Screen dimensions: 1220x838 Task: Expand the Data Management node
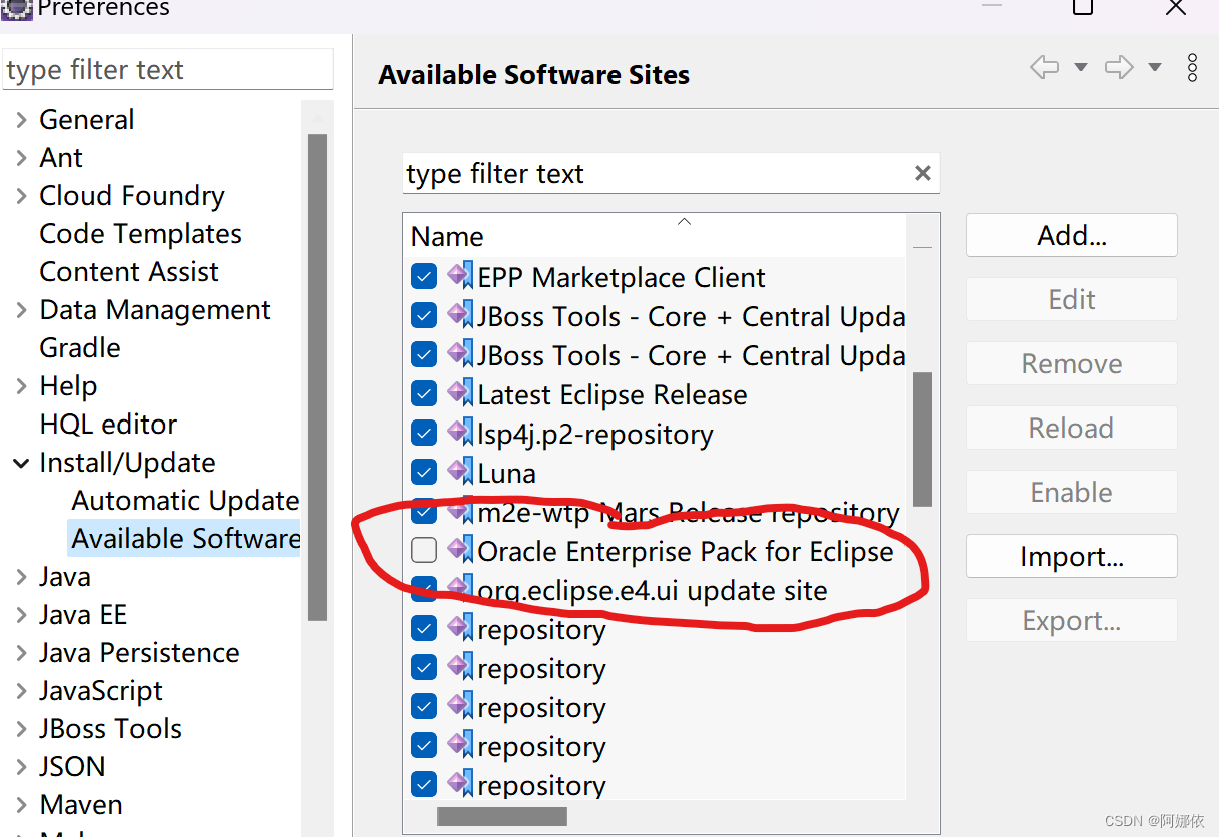[21, 310]
